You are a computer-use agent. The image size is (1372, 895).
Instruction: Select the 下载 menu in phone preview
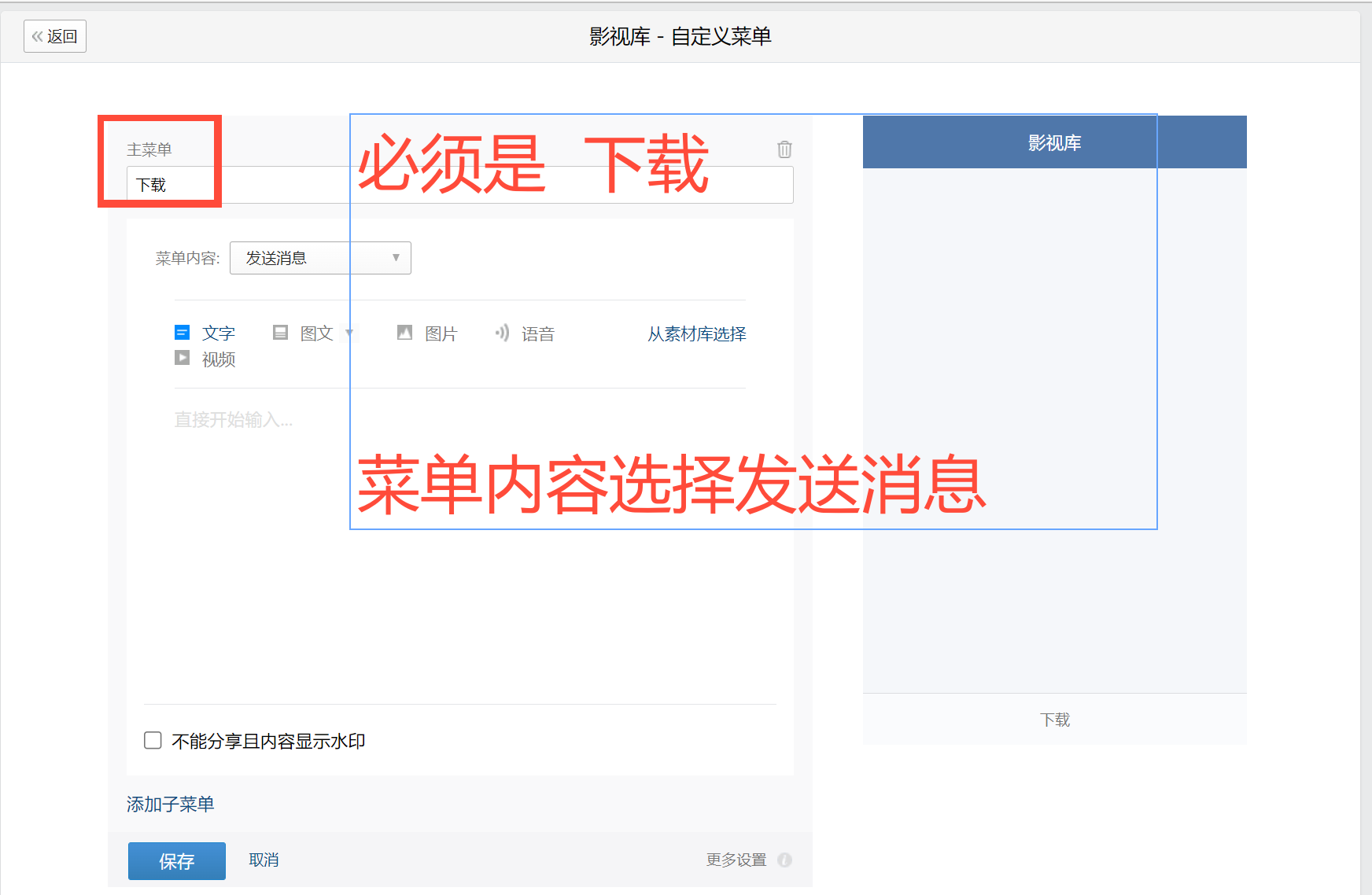click(x=1055, y=720)
